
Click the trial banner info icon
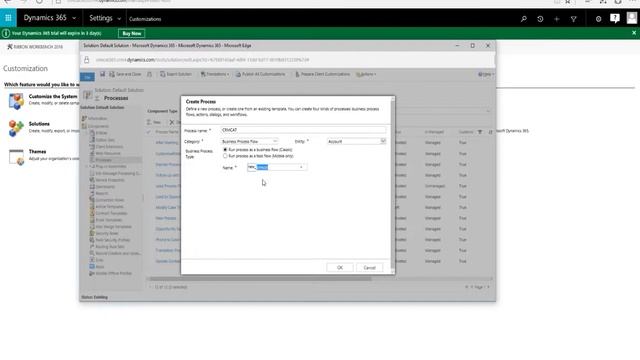point(6,33)
